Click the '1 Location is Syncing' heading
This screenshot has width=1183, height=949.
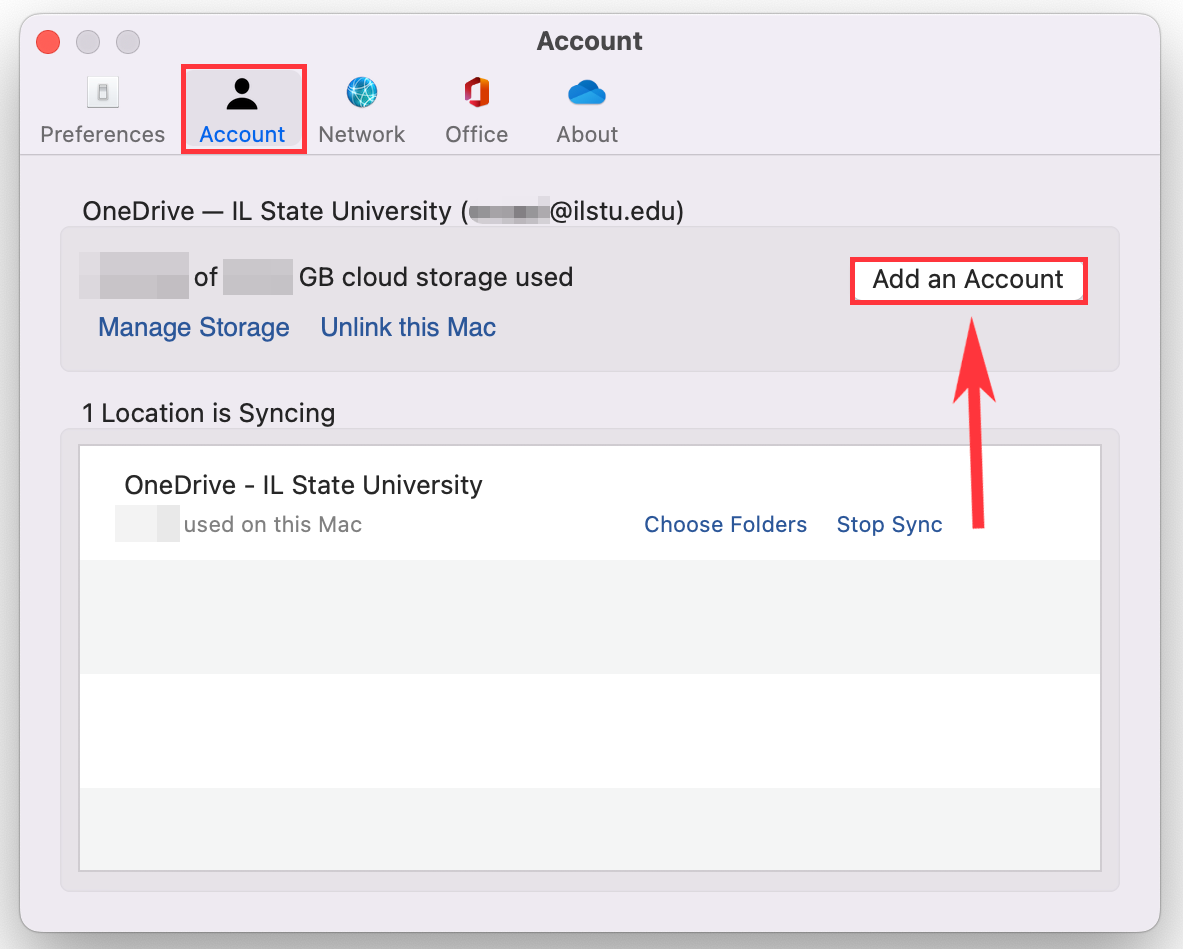pos(208,413)
